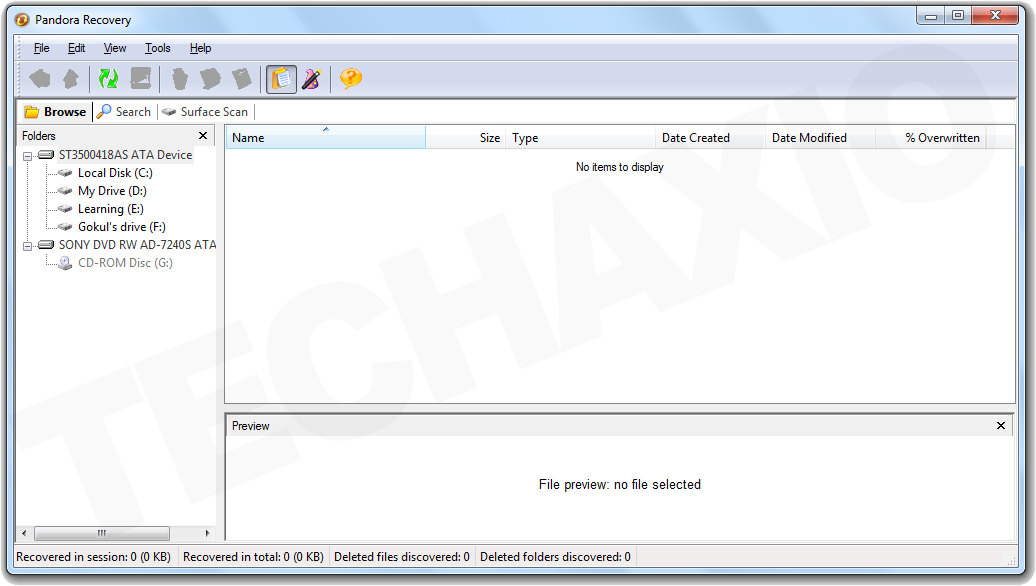The height and width of the screenshot is (586, 1036).
Task: Switch to the Surface Scan tab
Action: 206,111
